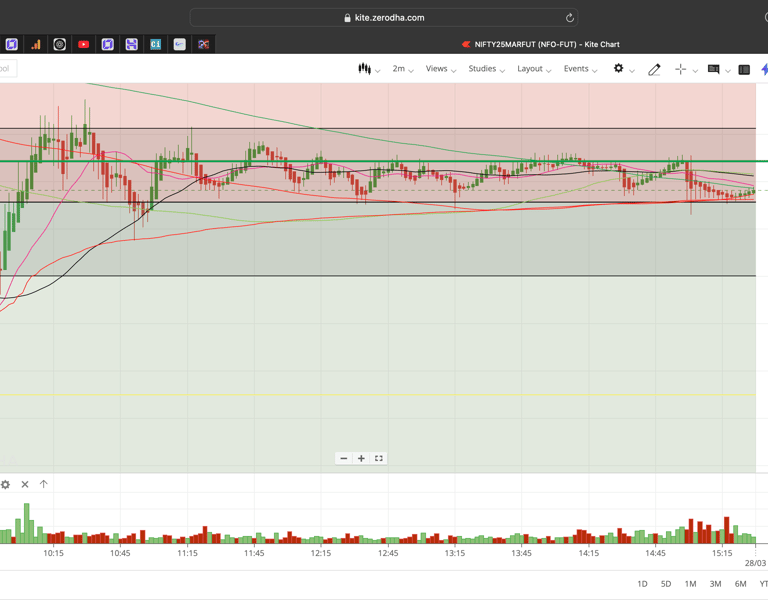Open the chart annotation/table icon
Viewport: 768px width, 600px height.
pyautogui.click(x=714, y=69)
